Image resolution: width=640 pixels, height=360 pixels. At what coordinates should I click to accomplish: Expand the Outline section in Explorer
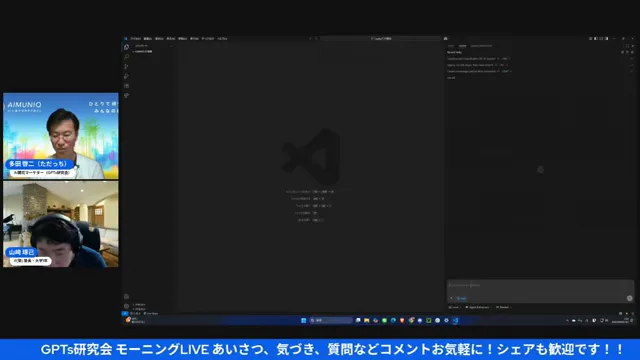tap(140, 305)
